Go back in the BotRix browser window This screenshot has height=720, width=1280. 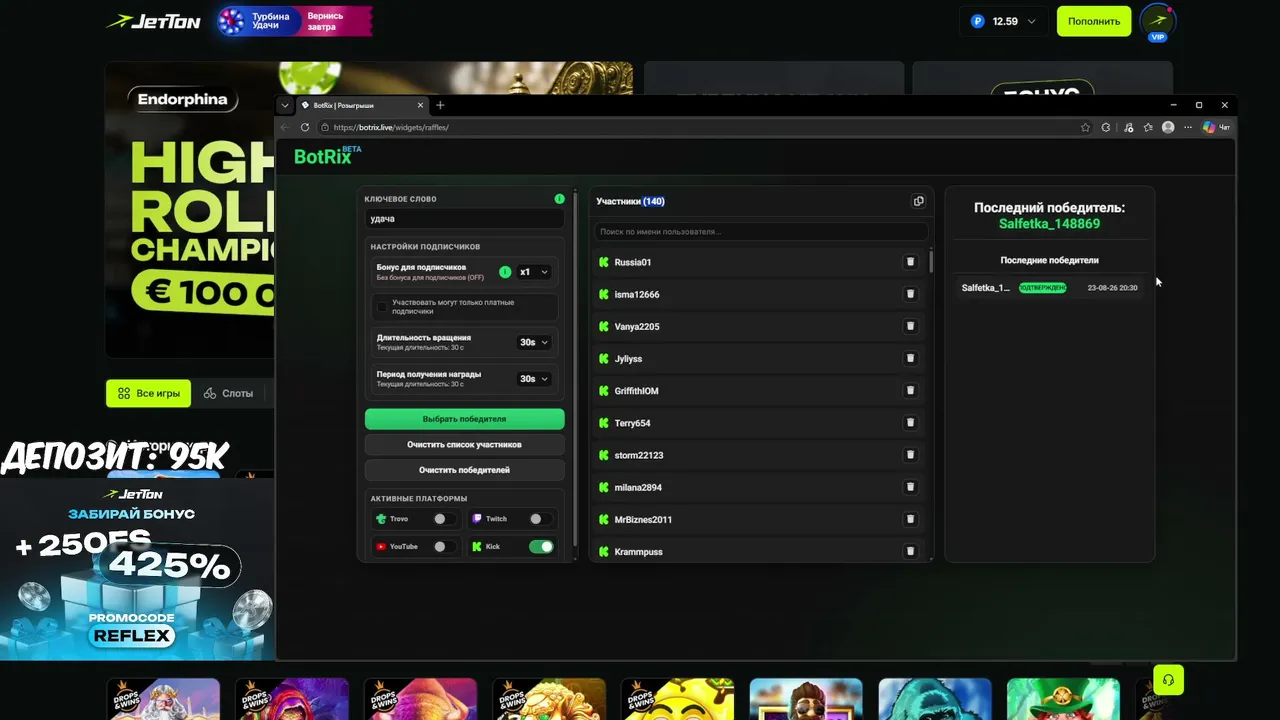click(x=285, y=127)
